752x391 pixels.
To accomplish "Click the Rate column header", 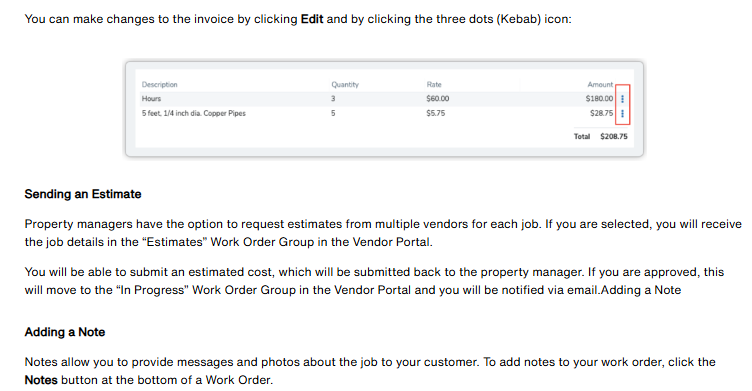I will tap(434, 84).
